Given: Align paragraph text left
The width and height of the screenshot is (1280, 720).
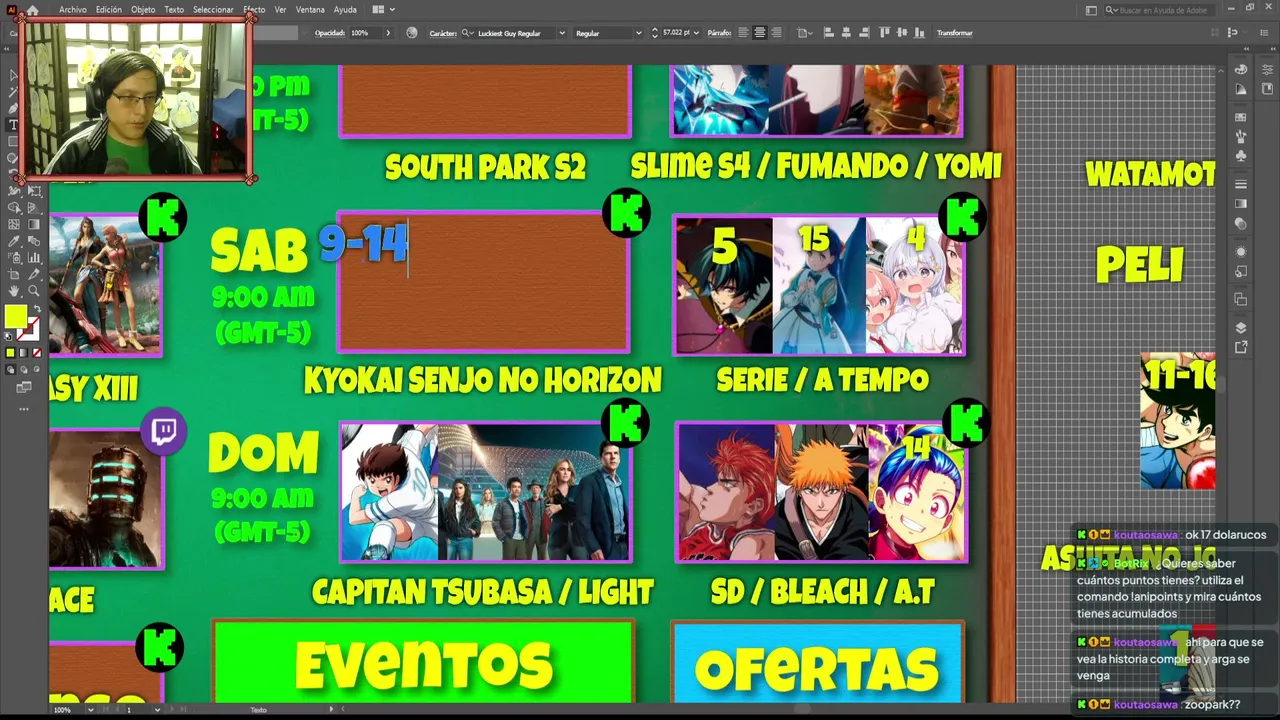Looking at the screenshot, I should point(743,33).
